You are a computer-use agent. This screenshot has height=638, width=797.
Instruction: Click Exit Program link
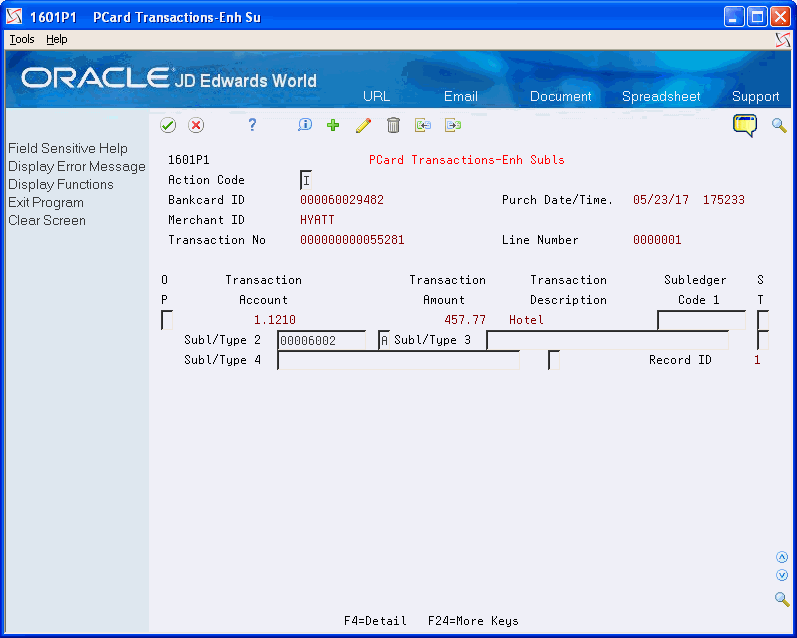point(46,202)
